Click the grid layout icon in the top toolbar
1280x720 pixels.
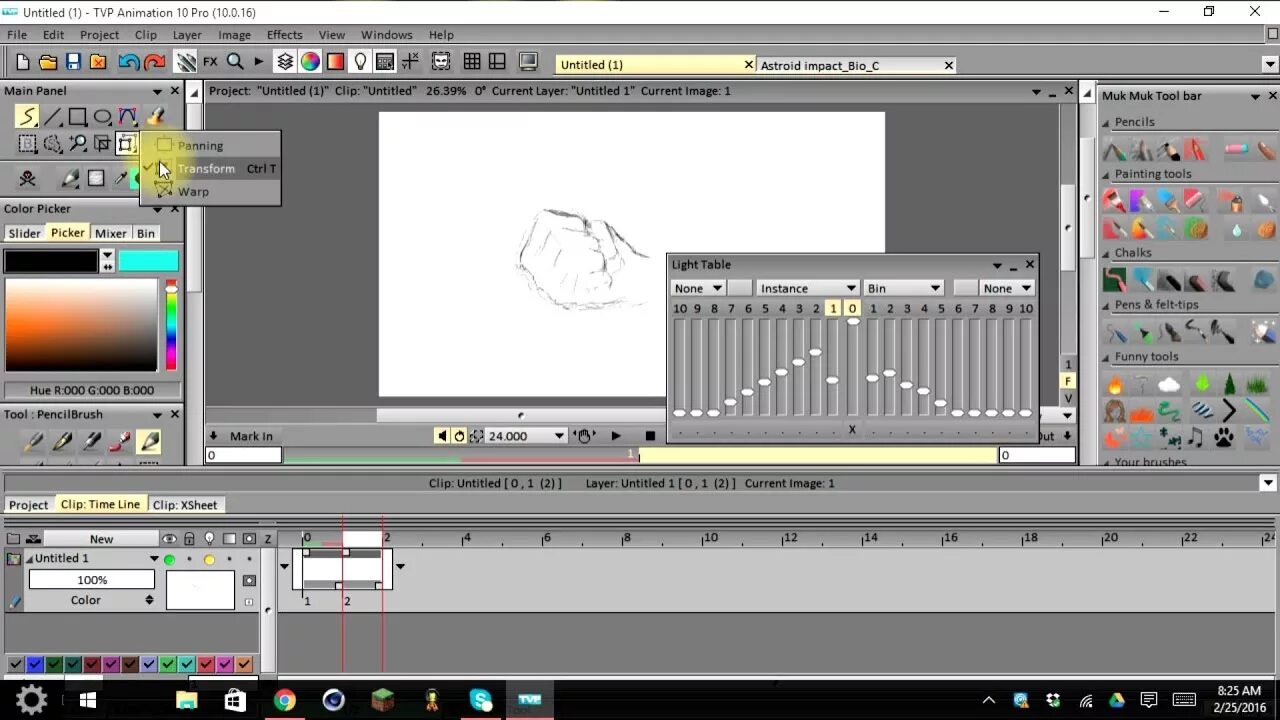472,62
